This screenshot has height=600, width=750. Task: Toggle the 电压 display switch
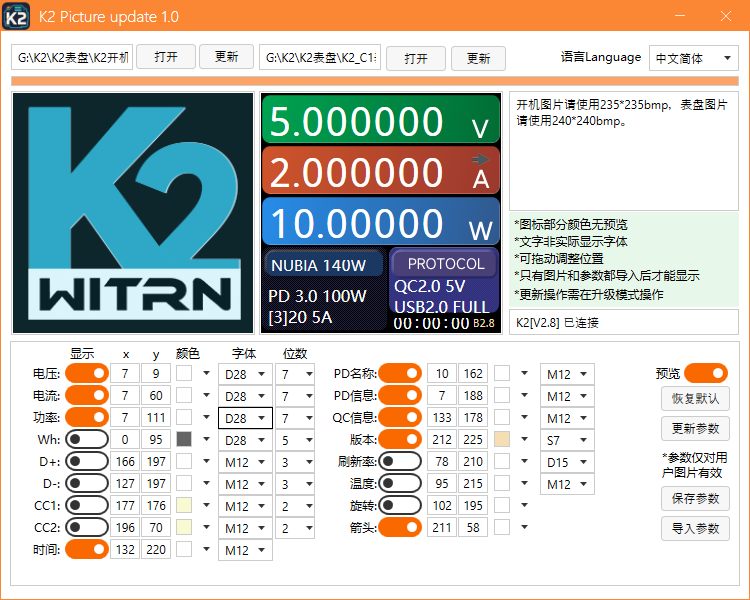[x=87, y=373]
